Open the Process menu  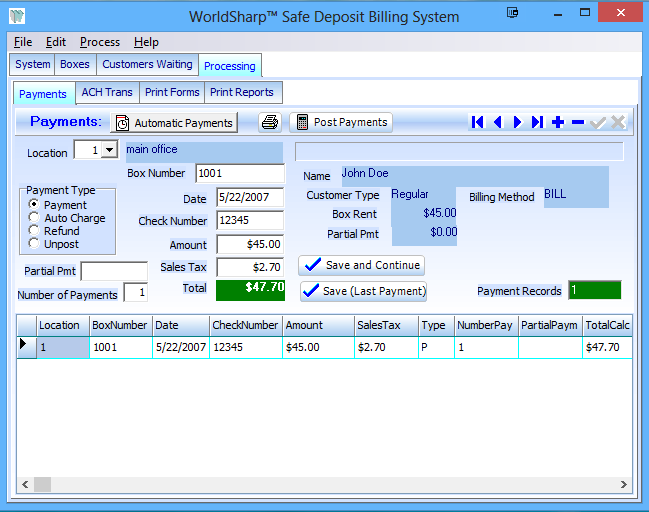(100, 42)
